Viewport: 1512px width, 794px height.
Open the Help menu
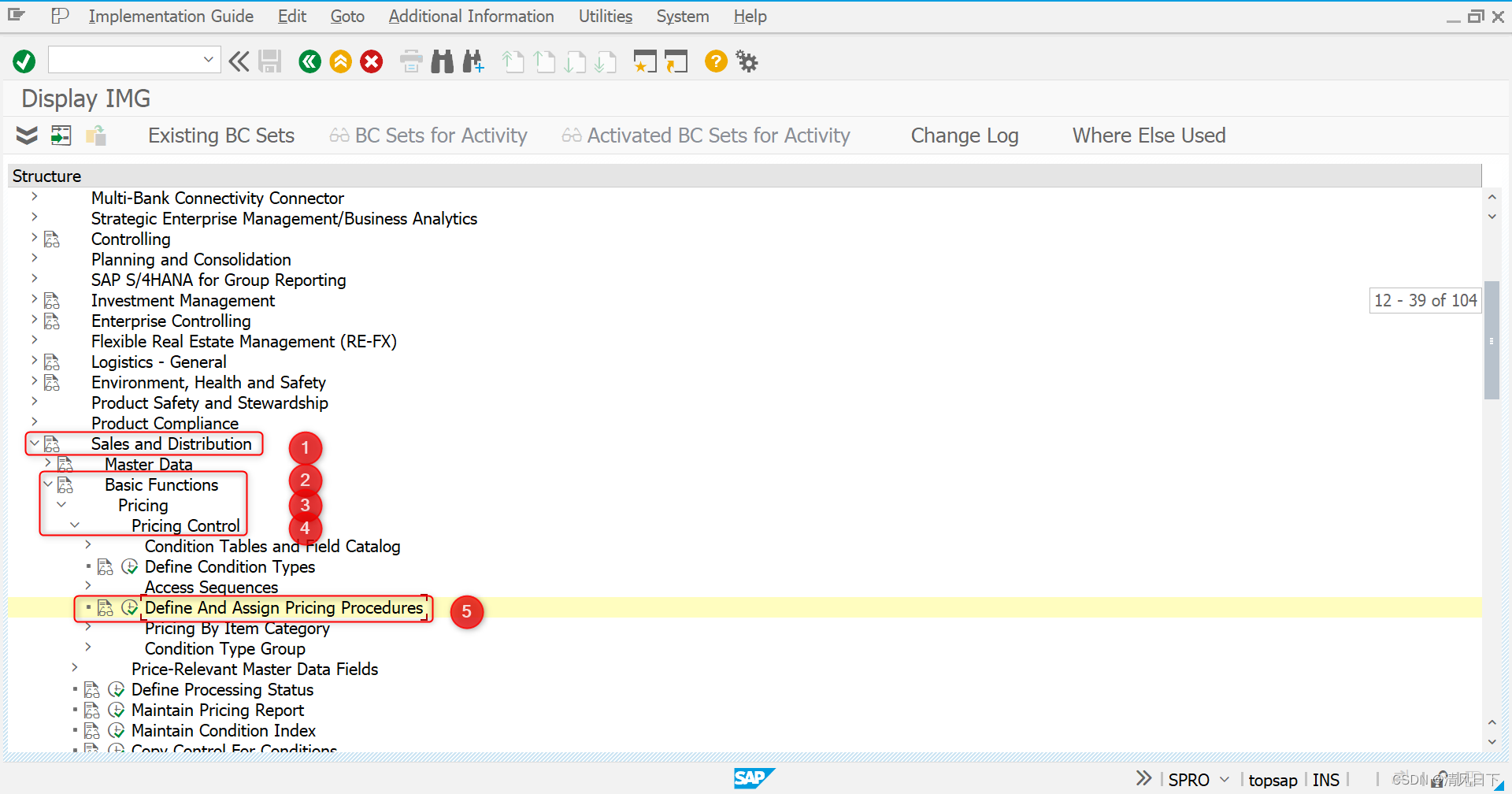[750, 16]
